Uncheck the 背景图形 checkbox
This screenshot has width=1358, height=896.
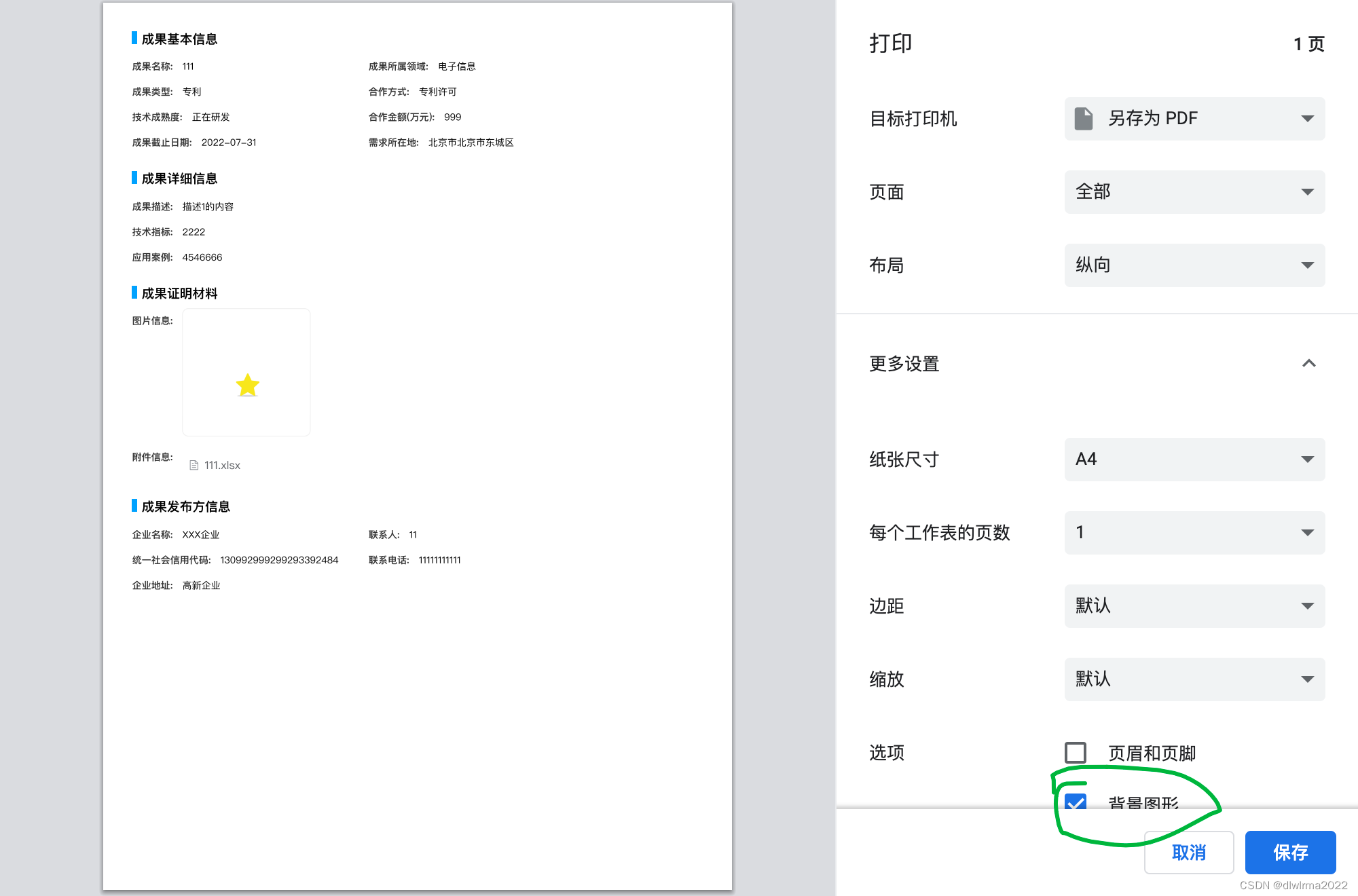click(x=1076, y=802)
